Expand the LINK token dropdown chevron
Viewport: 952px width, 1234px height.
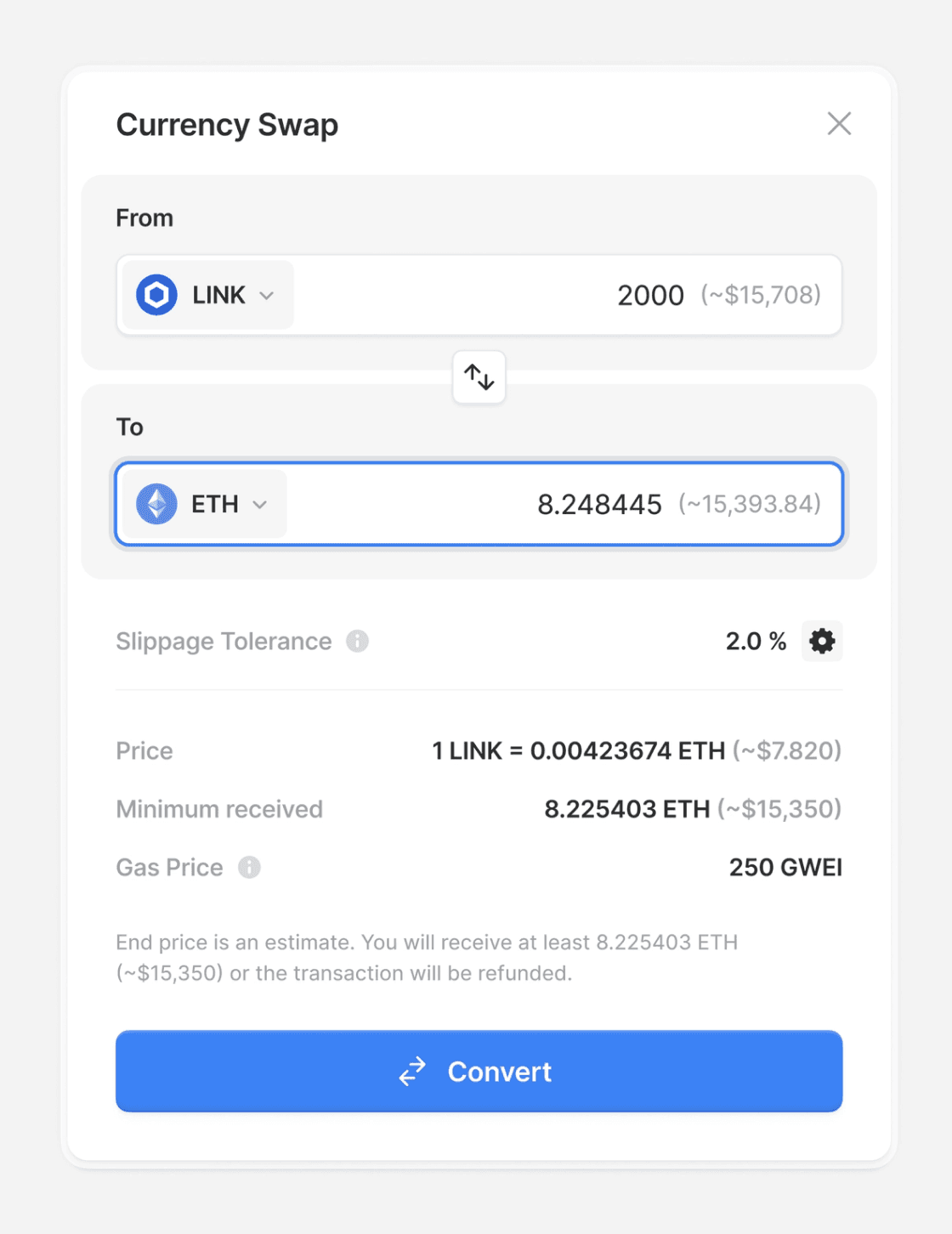[267, 296]
